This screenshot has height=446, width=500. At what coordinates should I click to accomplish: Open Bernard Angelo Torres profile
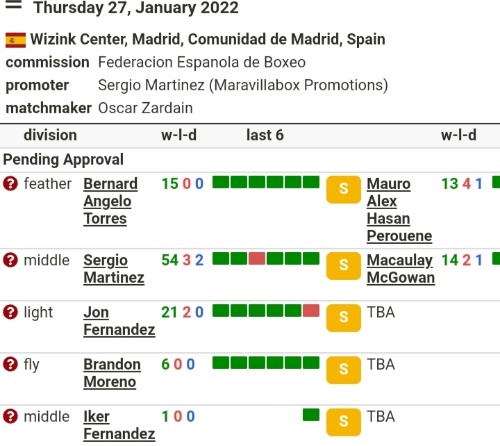pos(110,201)
